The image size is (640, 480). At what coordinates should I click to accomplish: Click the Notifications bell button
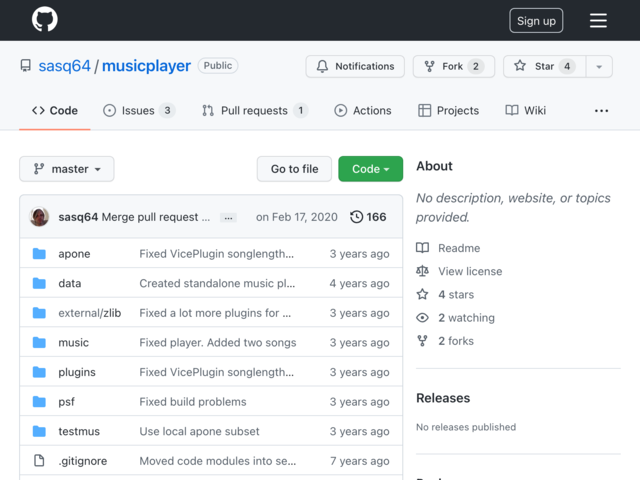pyautogui.click(x=355, y=66)
